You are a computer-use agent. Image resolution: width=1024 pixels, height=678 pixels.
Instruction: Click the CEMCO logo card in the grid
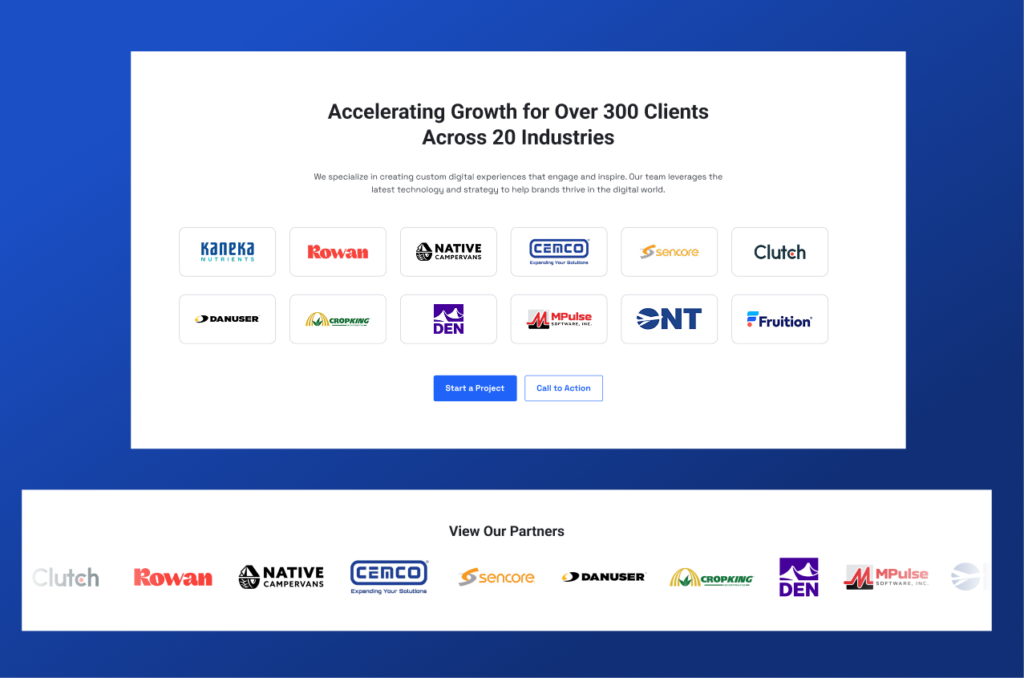(559, 252)
